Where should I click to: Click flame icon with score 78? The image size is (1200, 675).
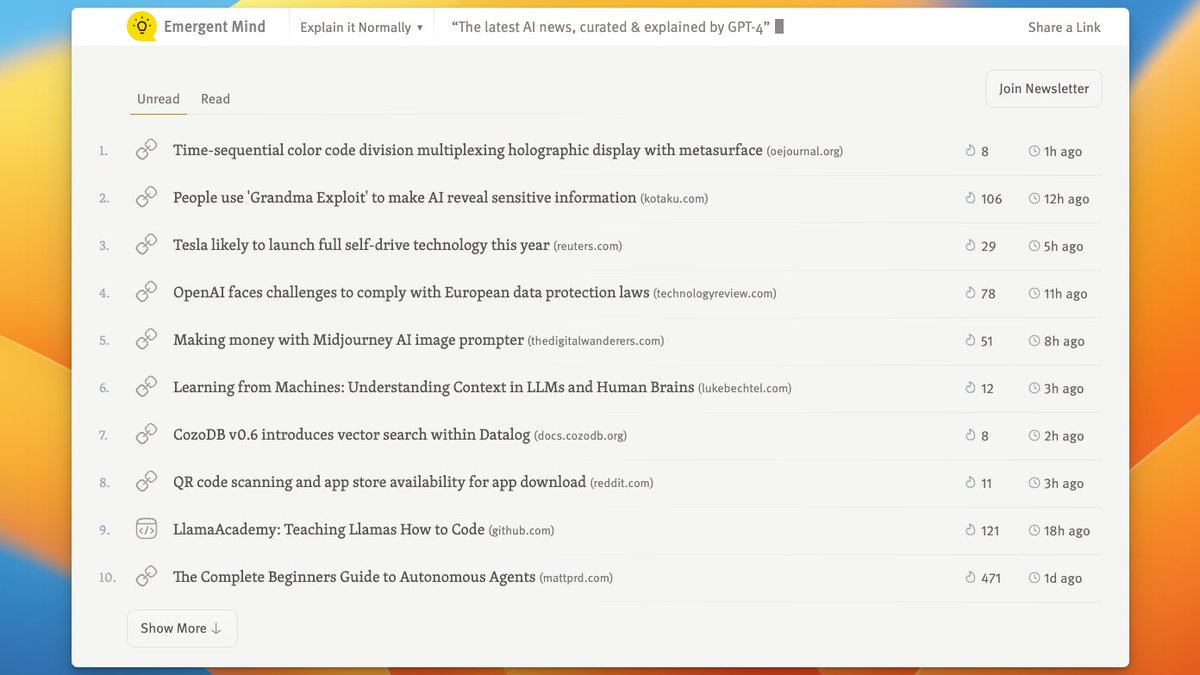[x=970, y=293]
